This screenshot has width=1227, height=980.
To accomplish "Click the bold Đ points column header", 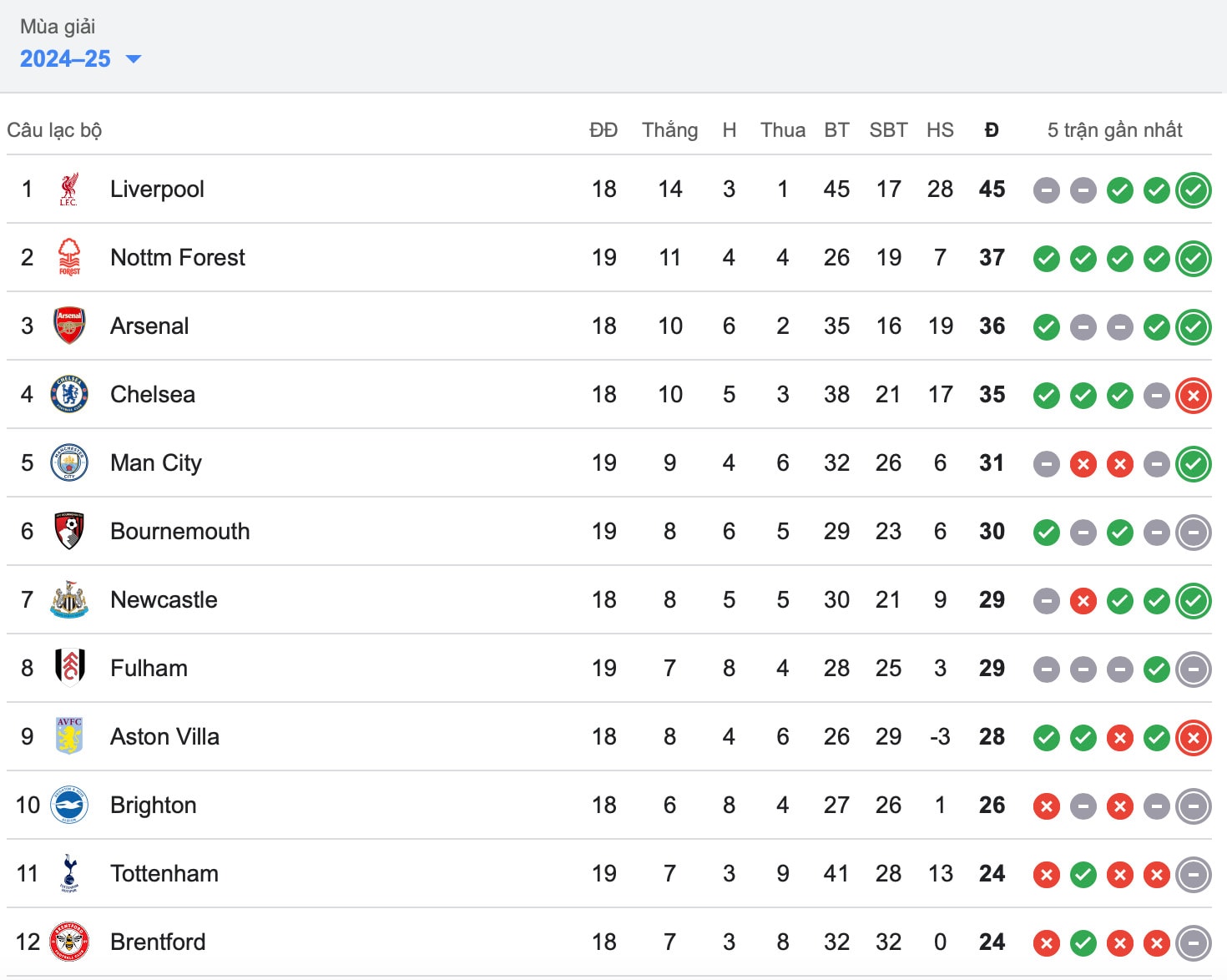I will pos(992,130).
